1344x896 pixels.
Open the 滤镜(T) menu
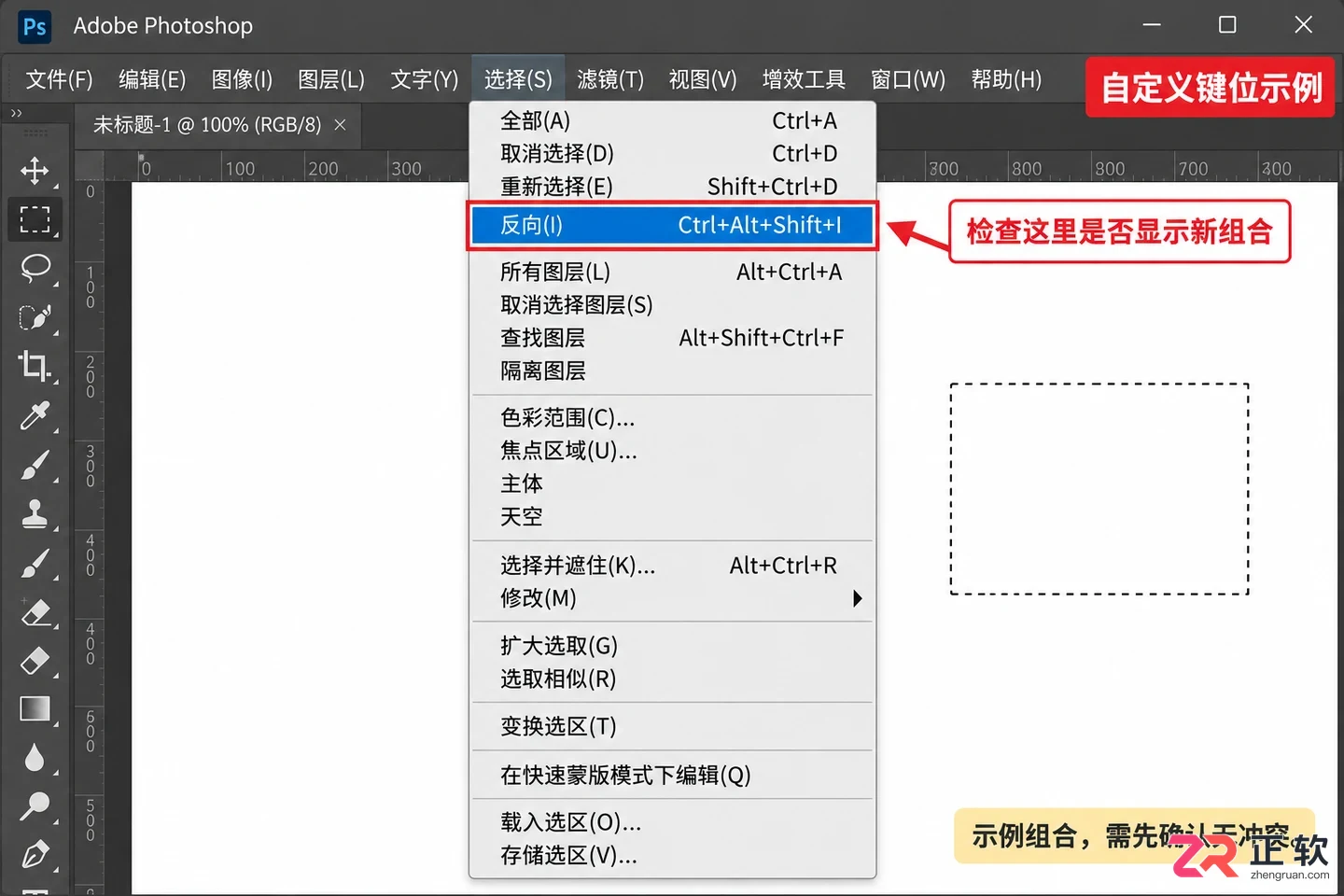(610, 79)
